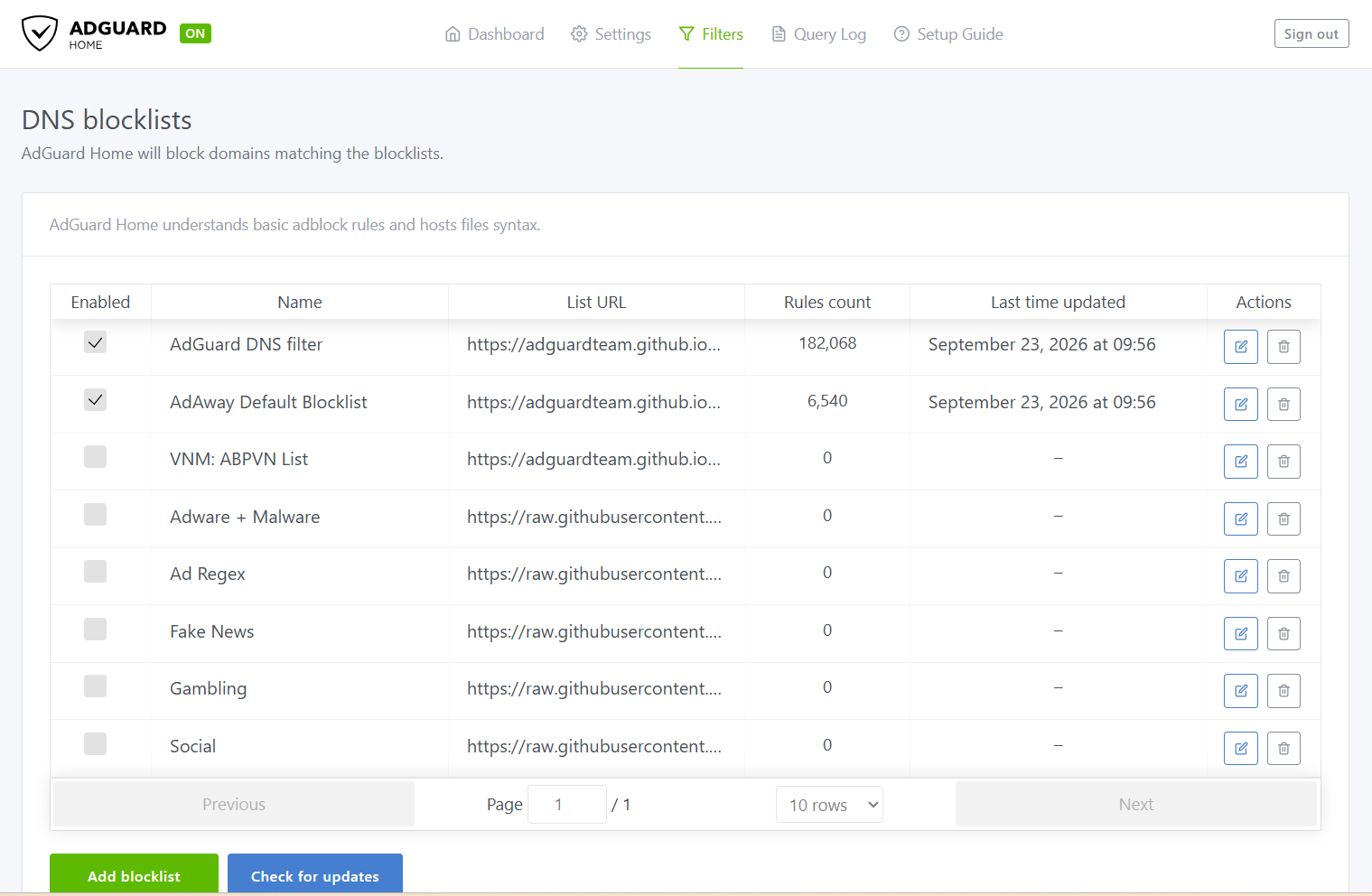Delete the Ad Regex blocklist
The image size is (1372, 896).
(1283, 576)
